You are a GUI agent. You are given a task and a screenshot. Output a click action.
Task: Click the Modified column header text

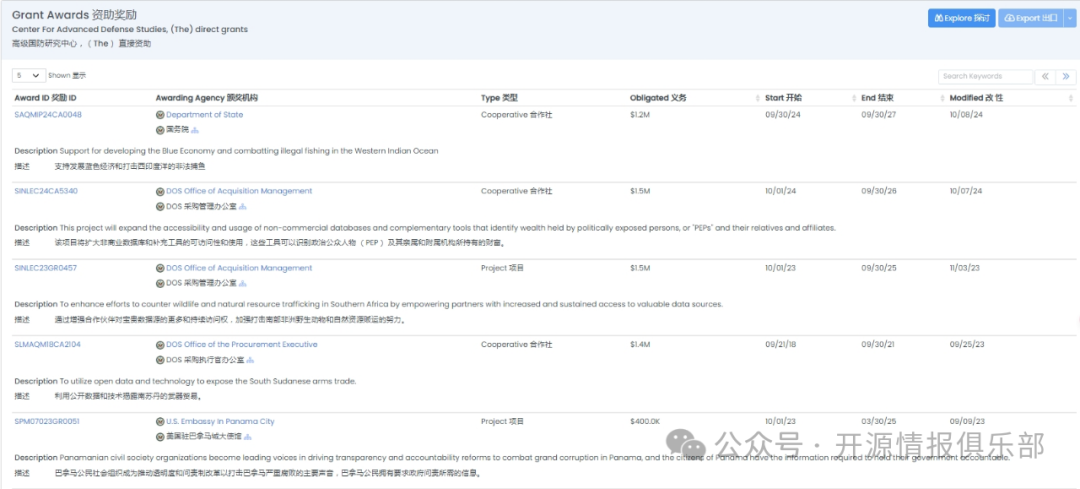point(977,98)
